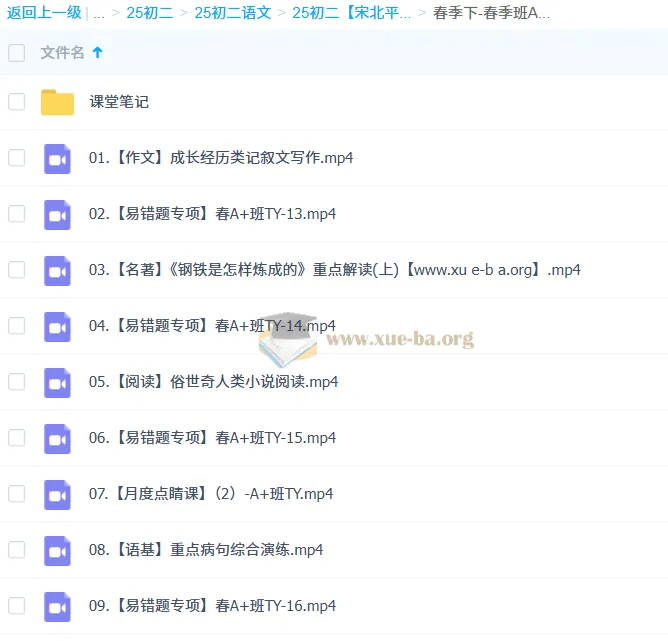Click video icon for 02.【易错题专项】春A+班TY-13.mp4
This screenshot has width=668, height=641.
coord(58,215)
